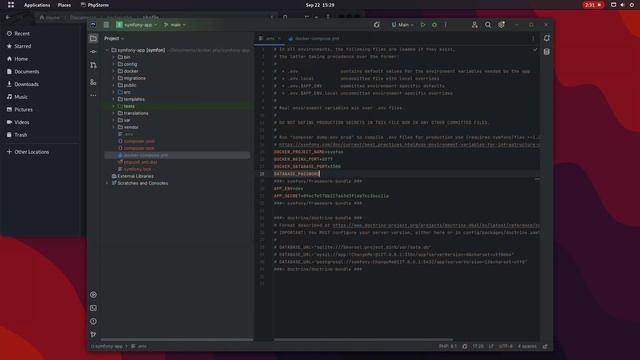
Task: Open Downloads in Files sidebar
Action: [26, 84]
